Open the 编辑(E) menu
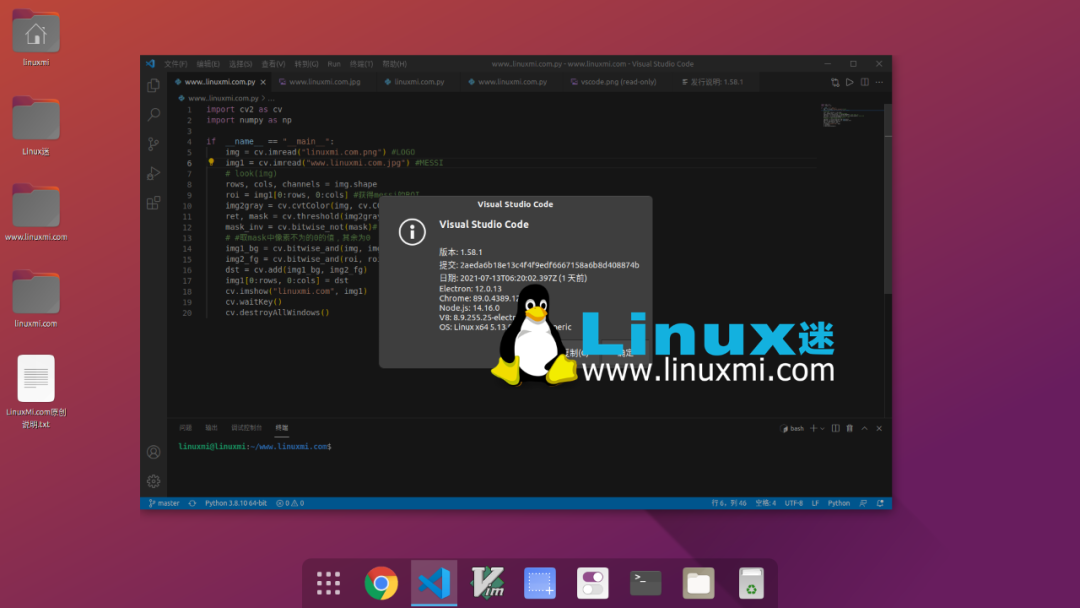 (x=207, y=64)
